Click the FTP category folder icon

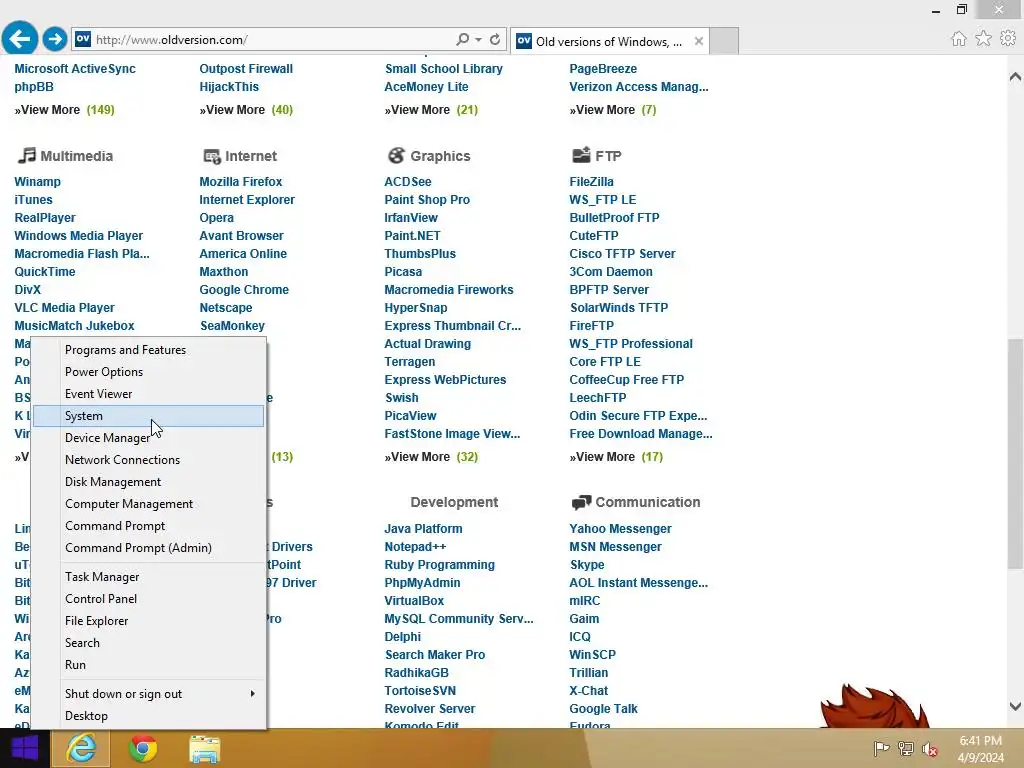pyautogui.click(x=581, y=155)
